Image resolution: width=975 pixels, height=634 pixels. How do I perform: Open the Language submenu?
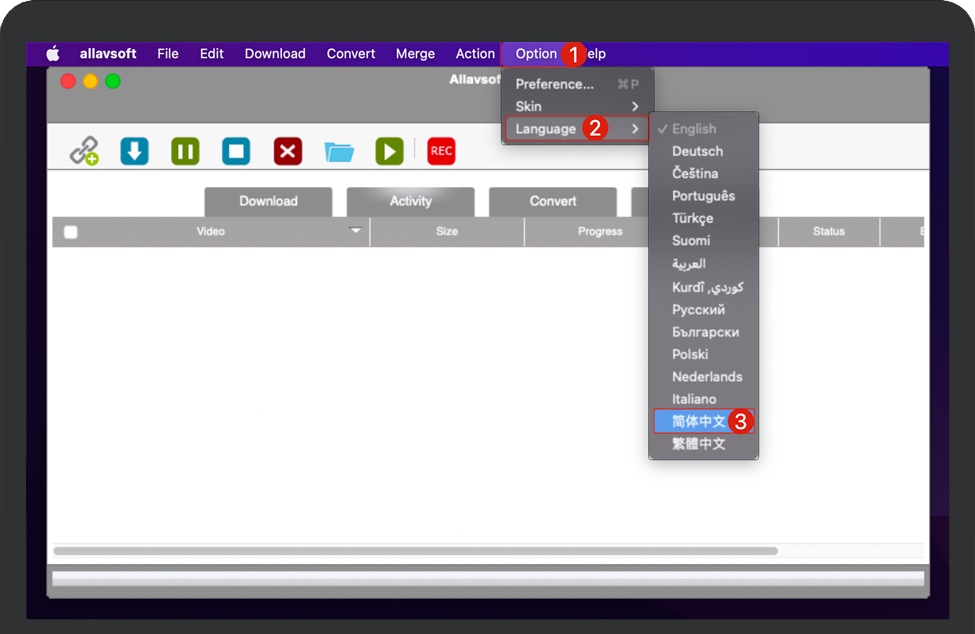tap(577, 129)
